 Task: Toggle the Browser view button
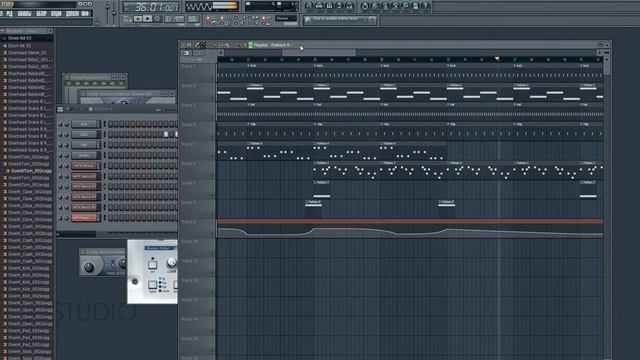pyautogui.click(x=339, y=6)
